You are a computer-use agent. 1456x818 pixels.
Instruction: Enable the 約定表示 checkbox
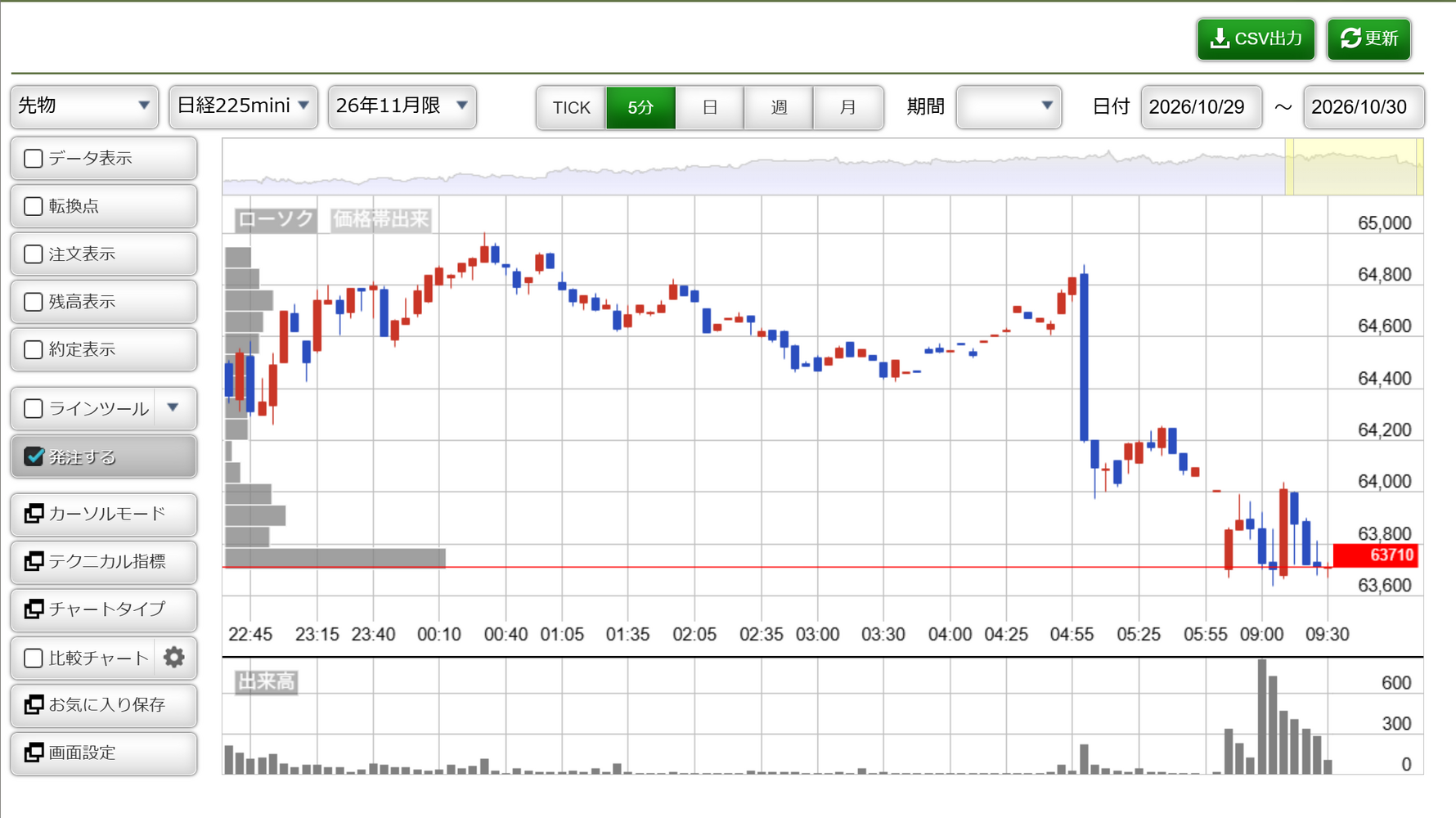tap(34, 350)
